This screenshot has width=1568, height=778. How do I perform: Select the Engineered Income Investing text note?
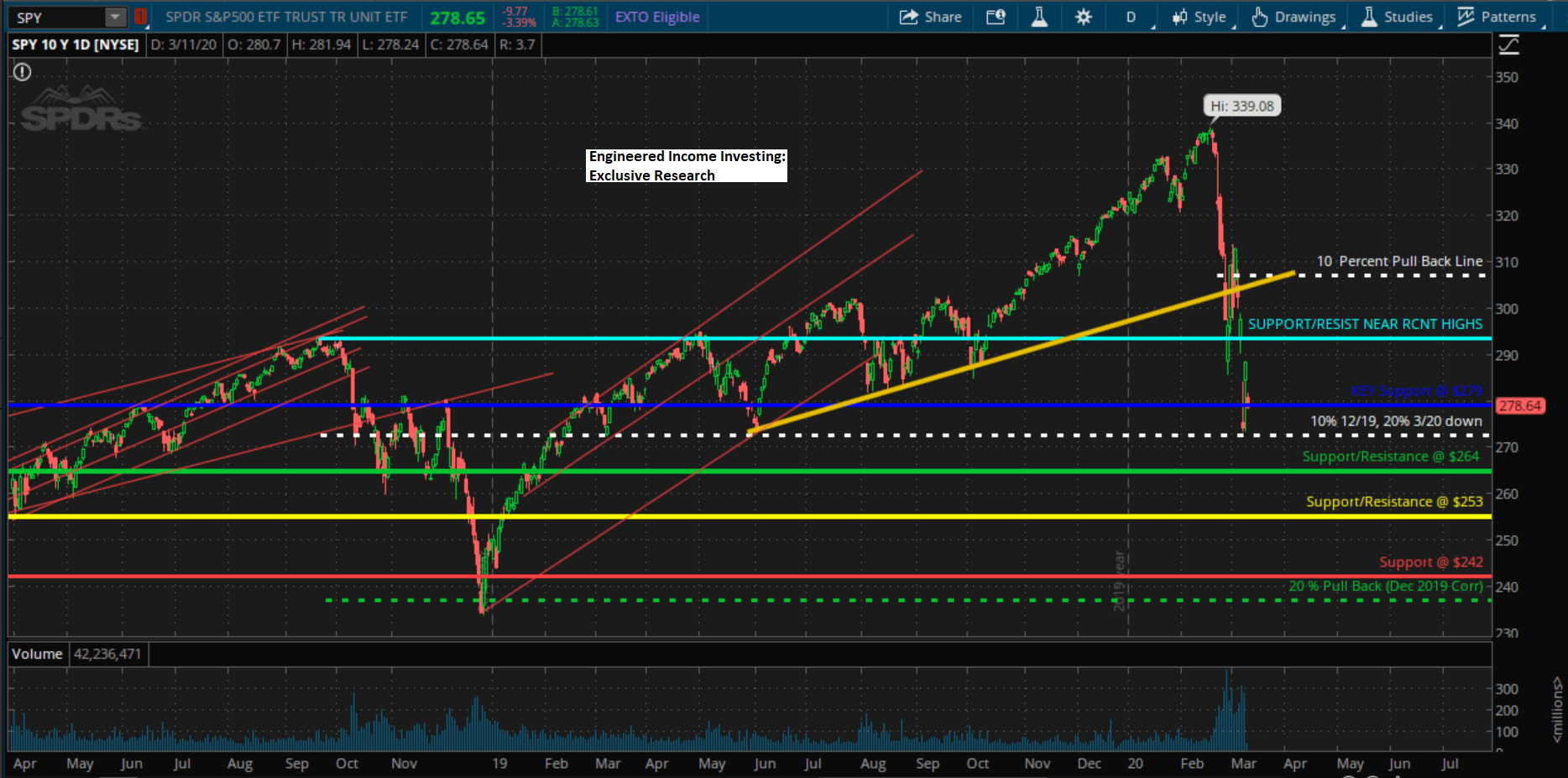coord(687,165)
